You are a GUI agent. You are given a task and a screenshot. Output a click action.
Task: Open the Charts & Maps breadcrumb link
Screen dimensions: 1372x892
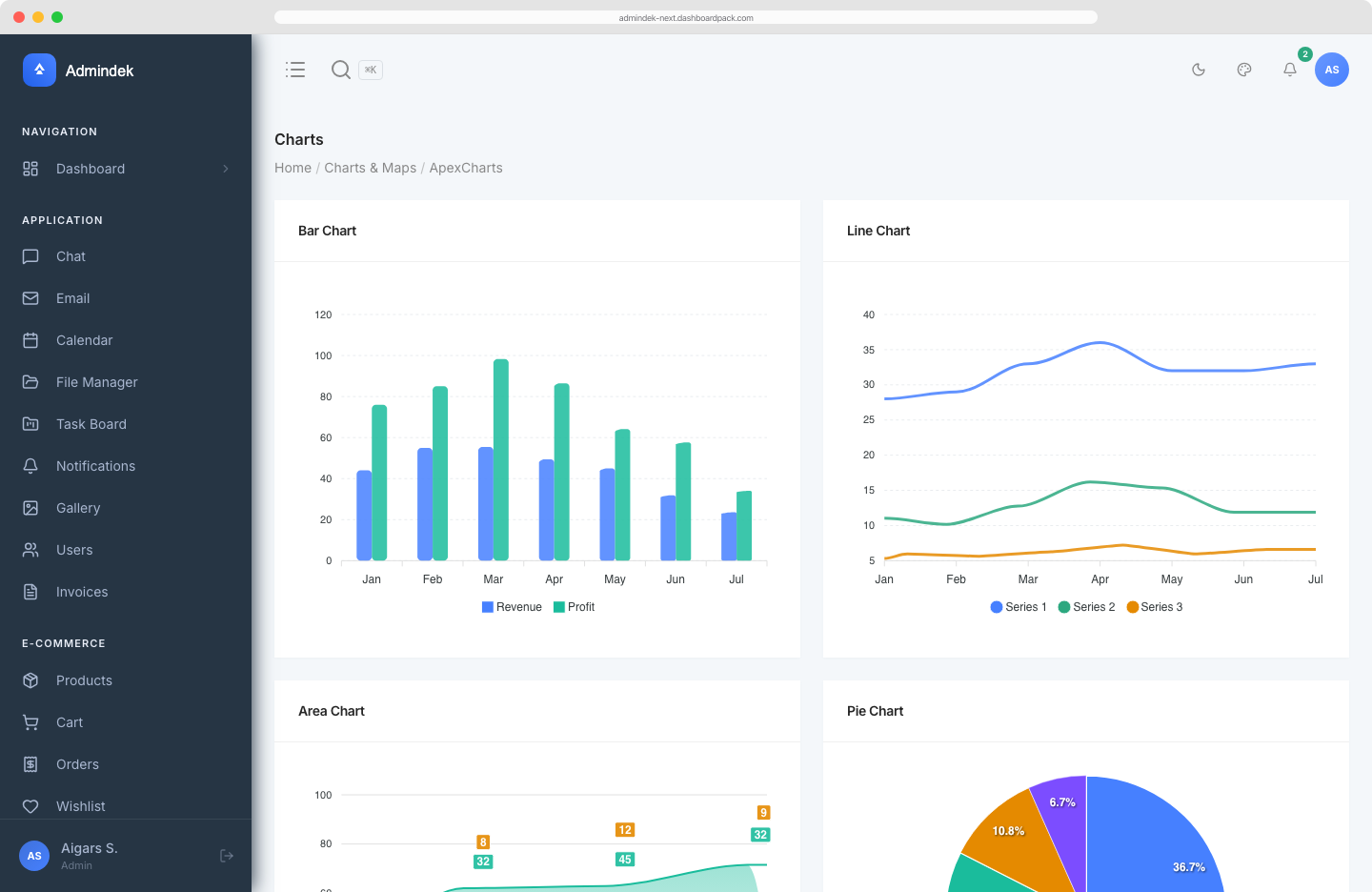(371, 168)
